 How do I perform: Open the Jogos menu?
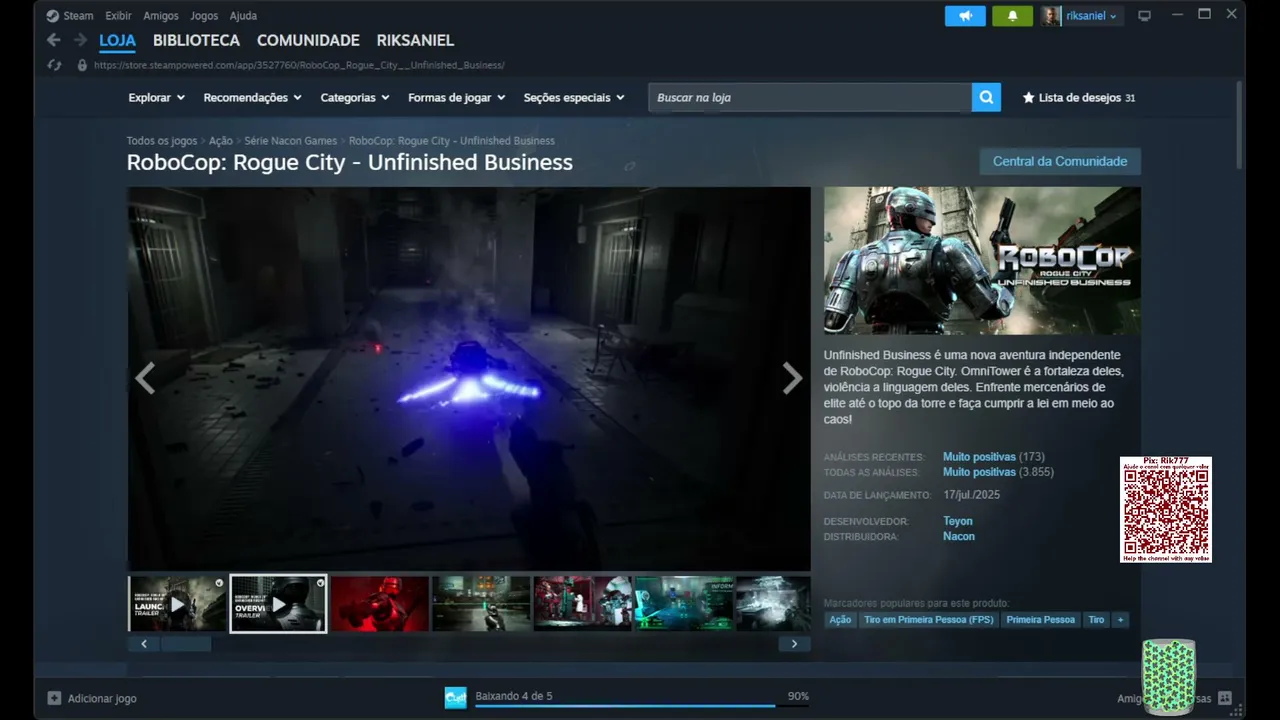pos(204,16)
